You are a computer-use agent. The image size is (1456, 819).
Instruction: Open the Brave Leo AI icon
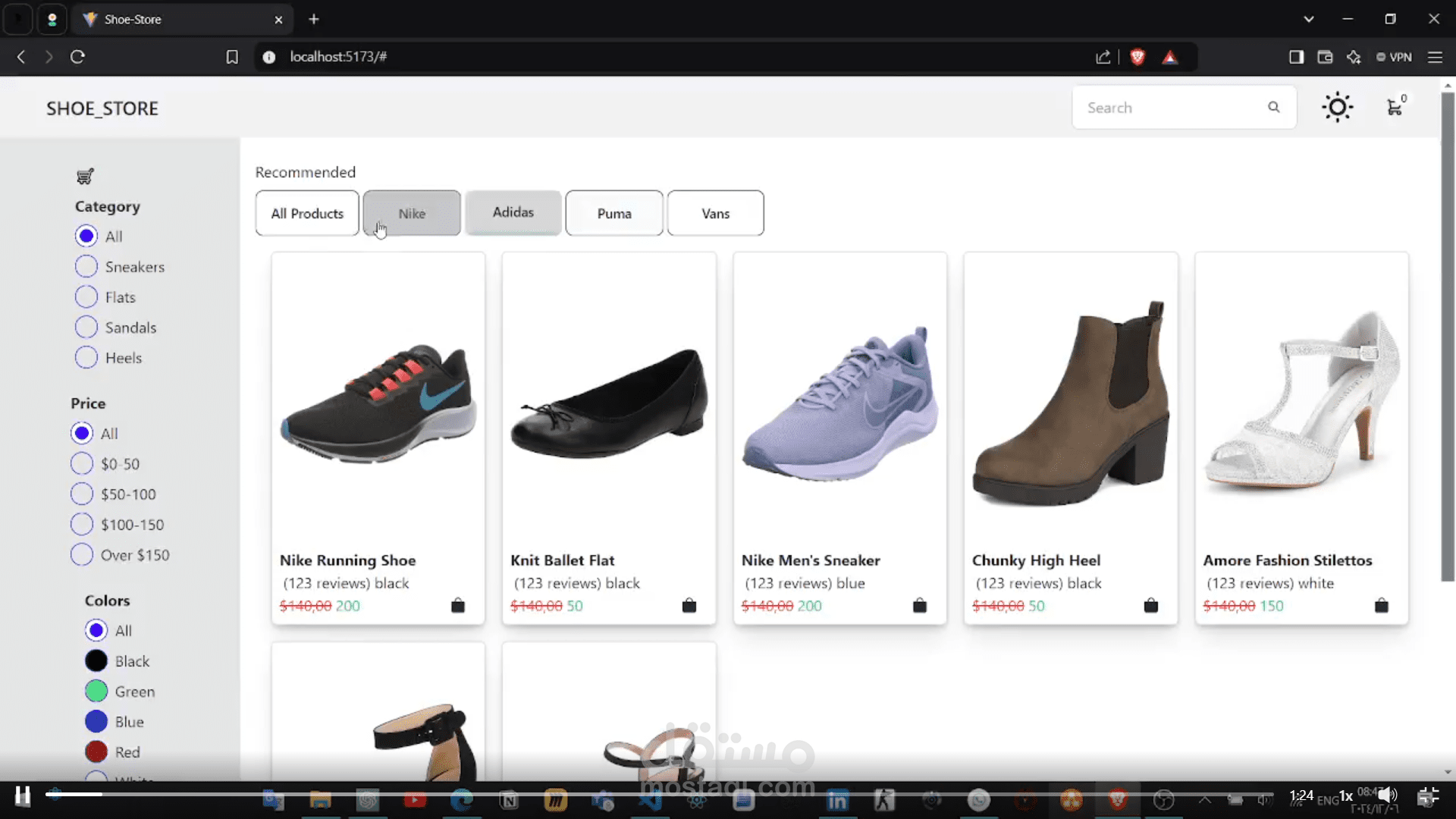(1354, 57)
